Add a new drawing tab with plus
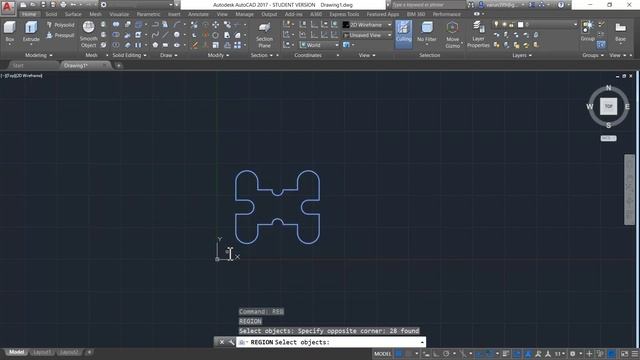640x360 pixels. pyautogui.click(x=118, y=65)
